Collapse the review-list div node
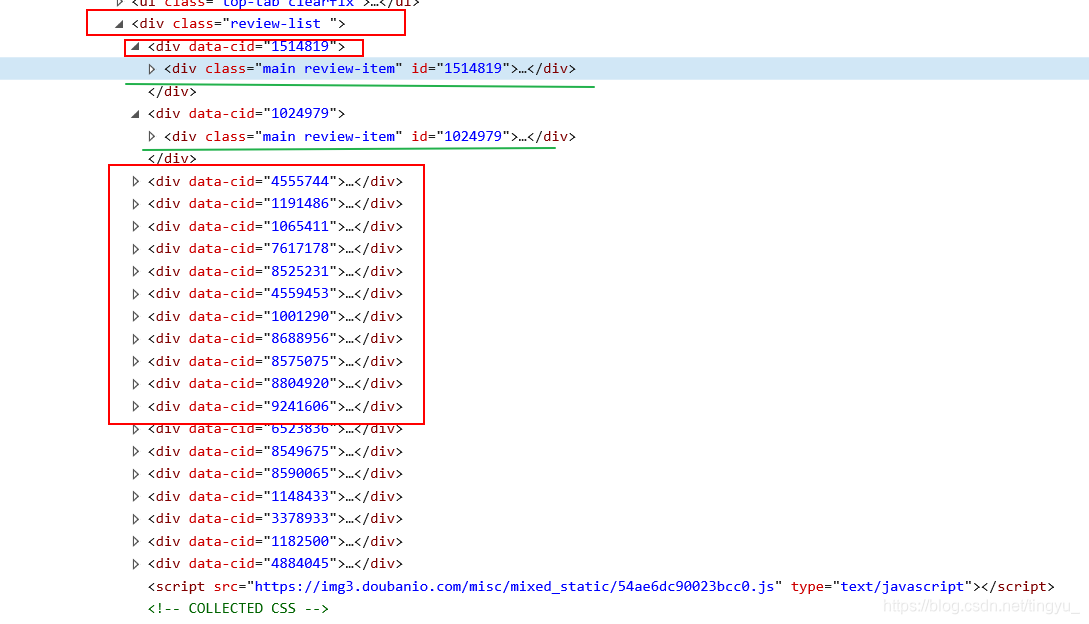This screenshot has height=624, width=1089. point(119,24)
